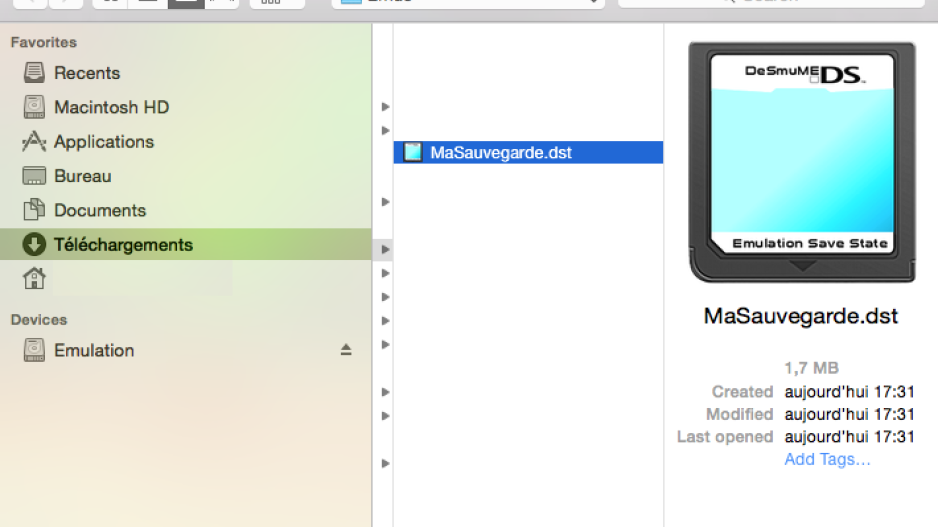Select the MaSauvegarde.dst file in the column list
The width and height of the screenshot is (938, 527).
point(528,153)
